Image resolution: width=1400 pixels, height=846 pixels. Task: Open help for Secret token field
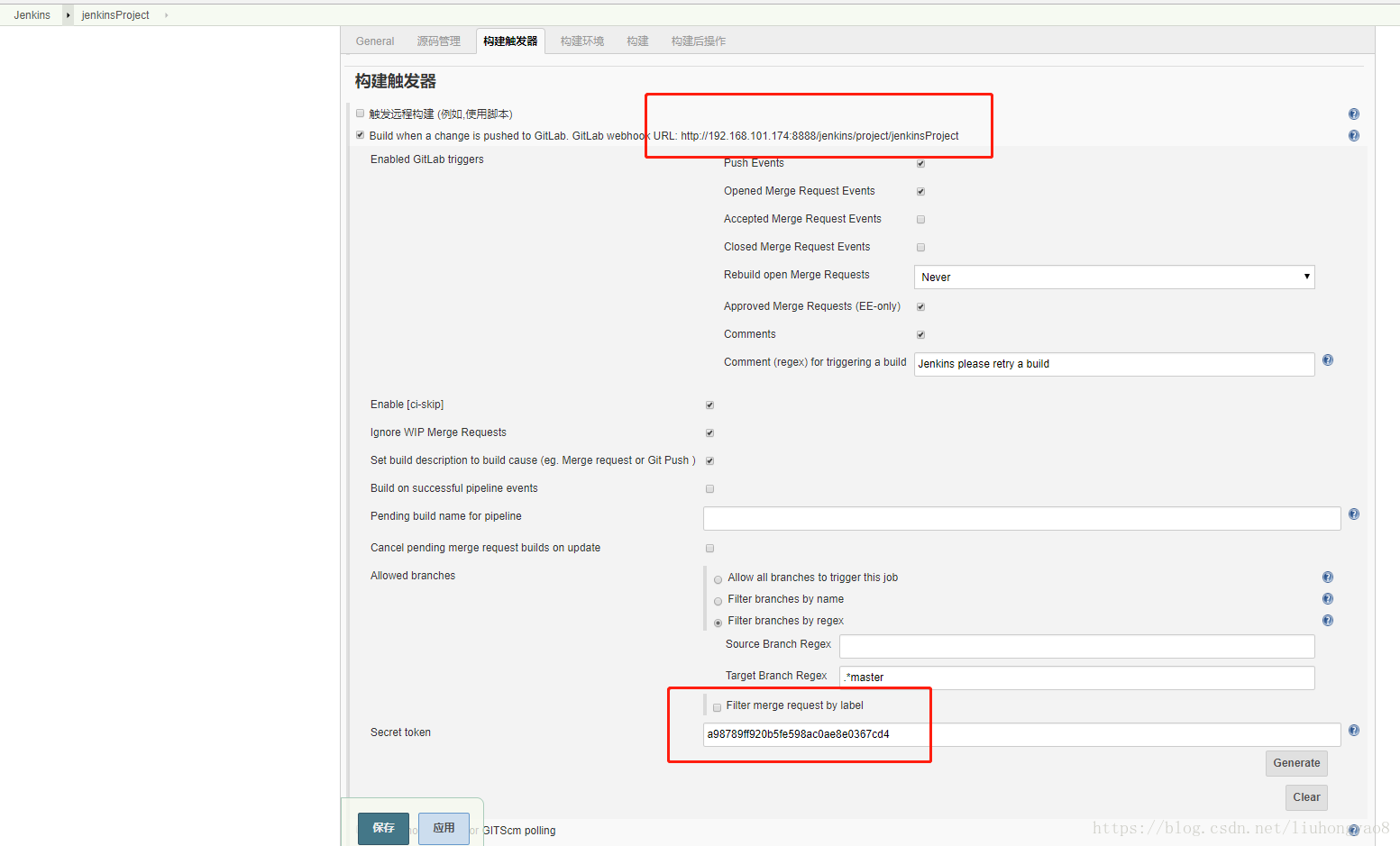pos(1353,731)
